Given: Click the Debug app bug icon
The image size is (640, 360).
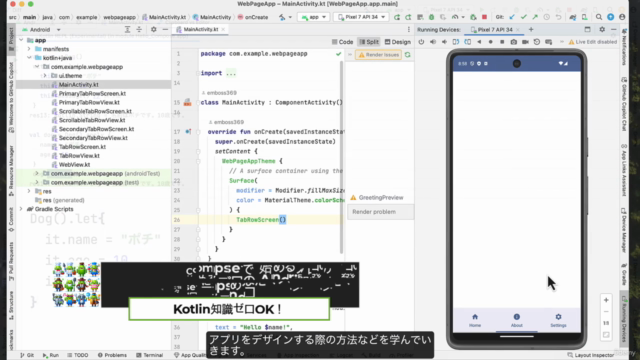Looking at the screenshot, I should [x=431, y=17].
